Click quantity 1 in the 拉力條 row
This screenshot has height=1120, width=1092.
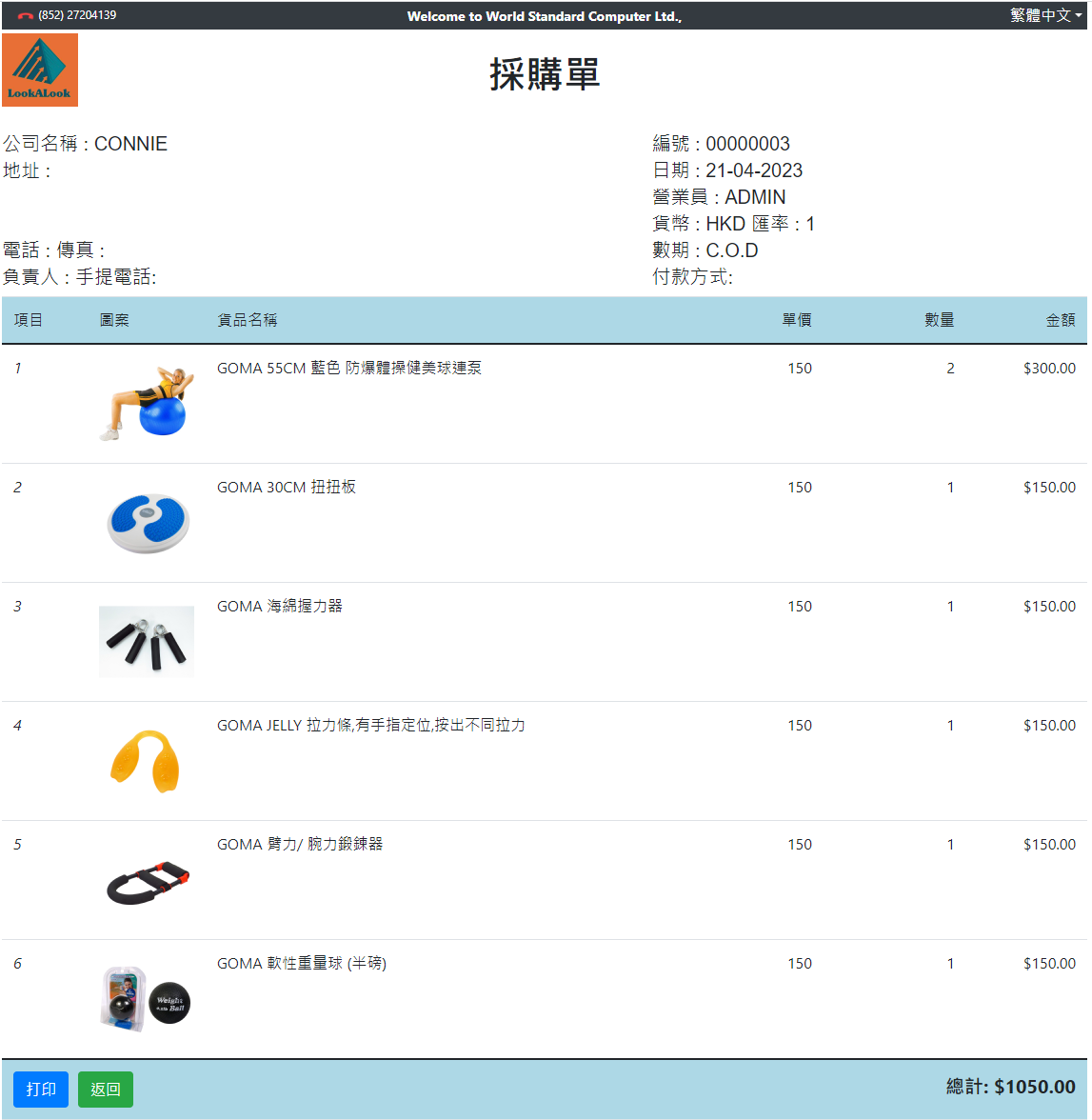(950, 725)
